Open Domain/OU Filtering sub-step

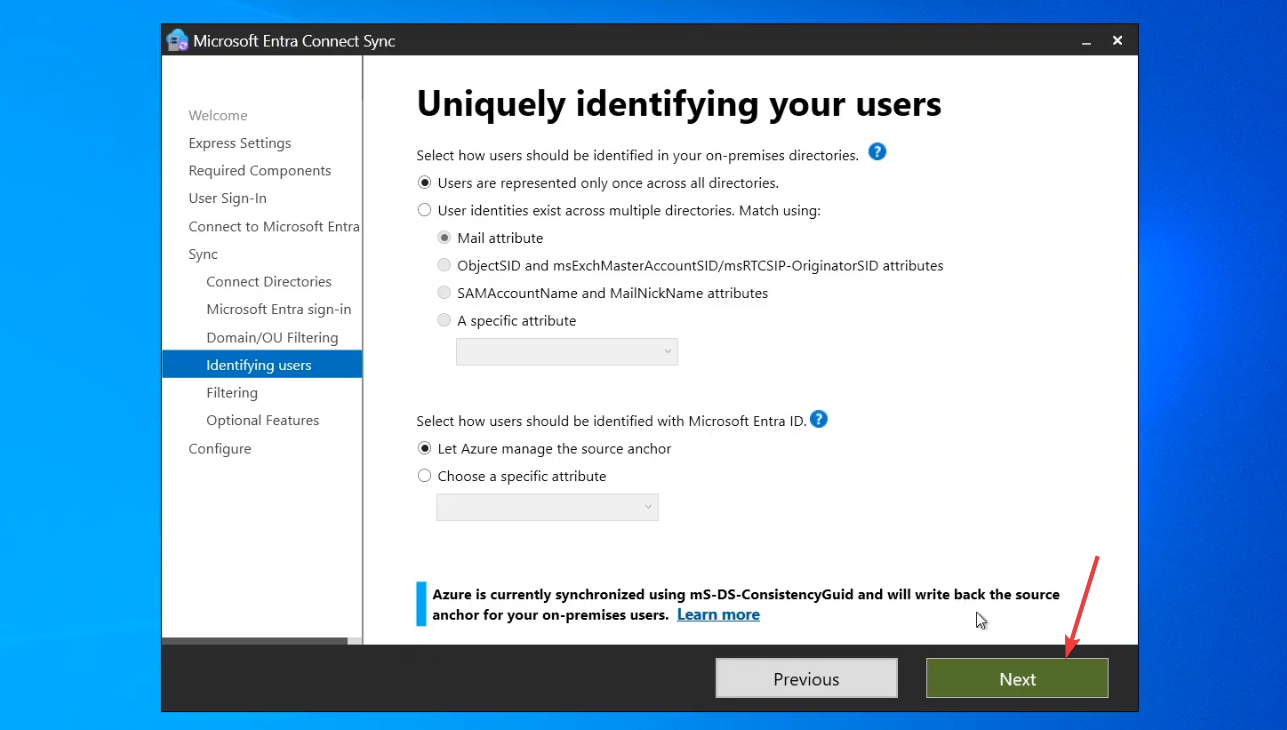pyautogui.click(x=272, y=337)
